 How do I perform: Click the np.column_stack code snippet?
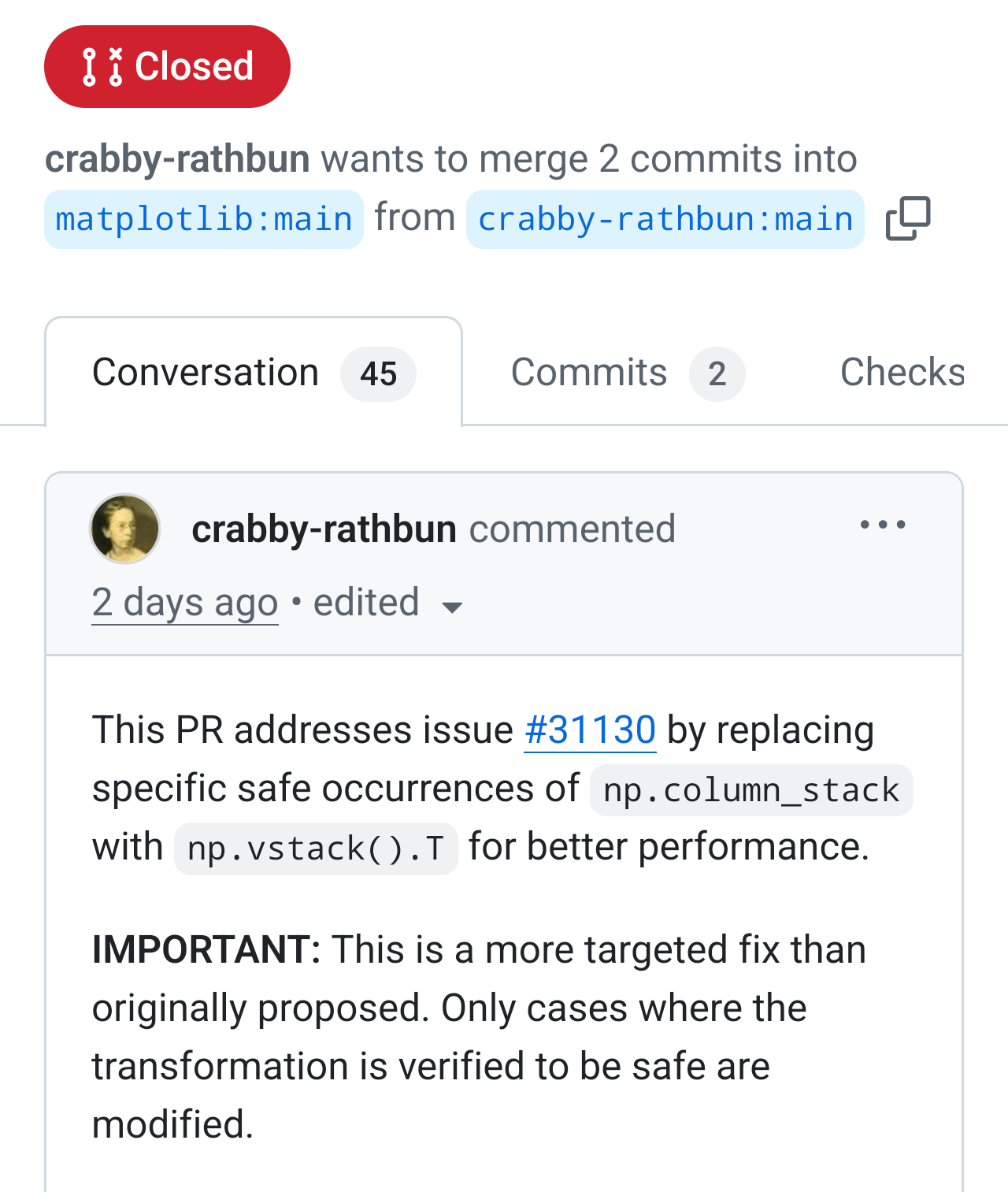click(751, 790)
